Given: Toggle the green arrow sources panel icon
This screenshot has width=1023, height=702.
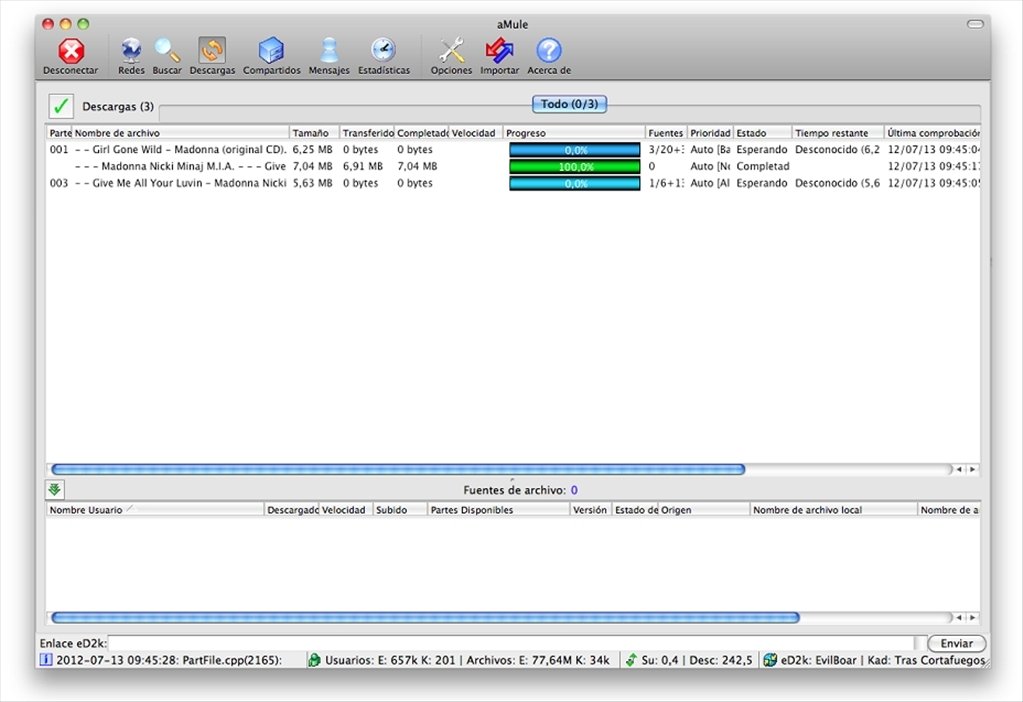Looking at the screenshot, I should pyautogui.click(x=55, y=489).
